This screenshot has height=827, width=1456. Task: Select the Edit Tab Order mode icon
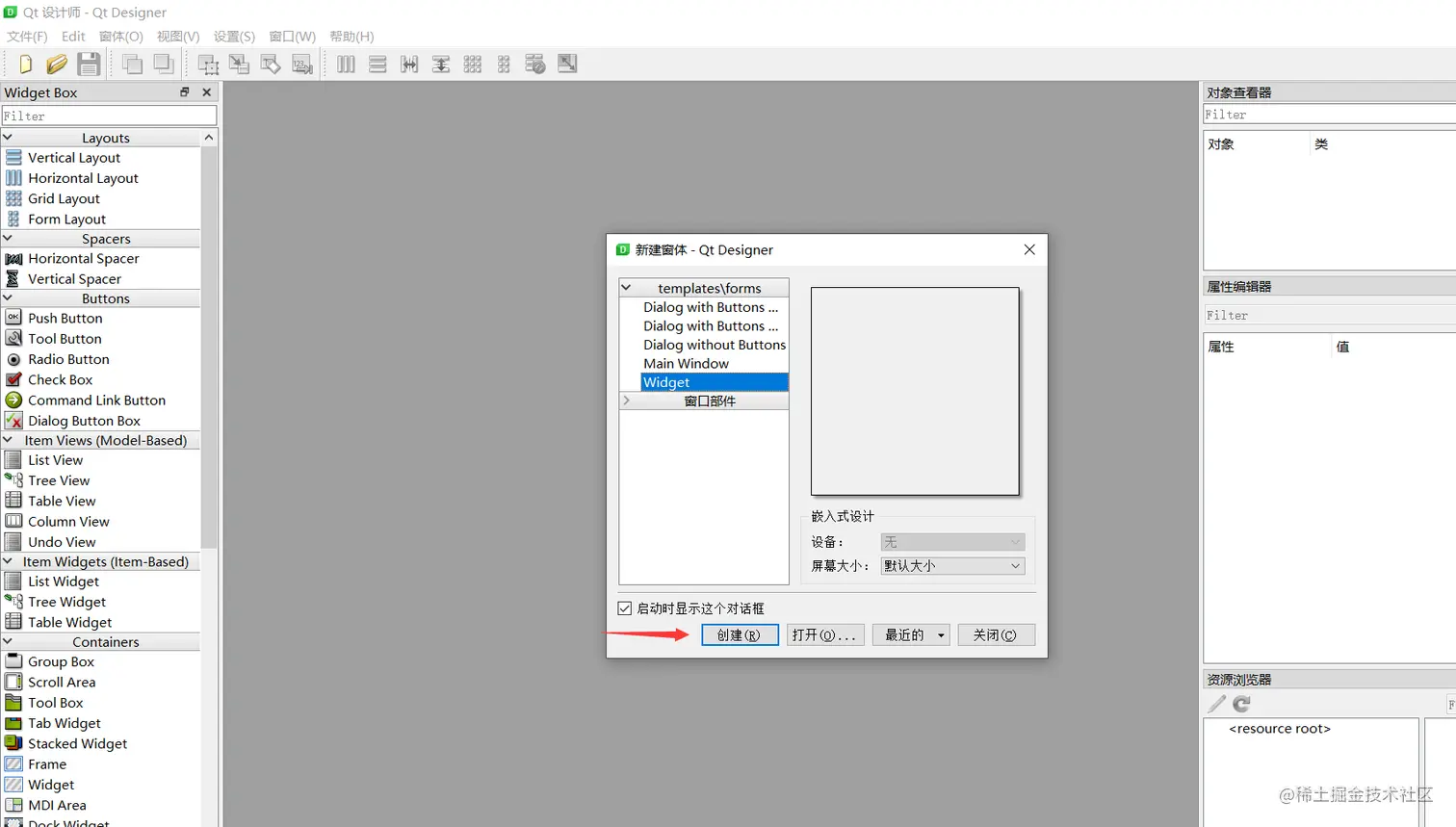point(301,64)
